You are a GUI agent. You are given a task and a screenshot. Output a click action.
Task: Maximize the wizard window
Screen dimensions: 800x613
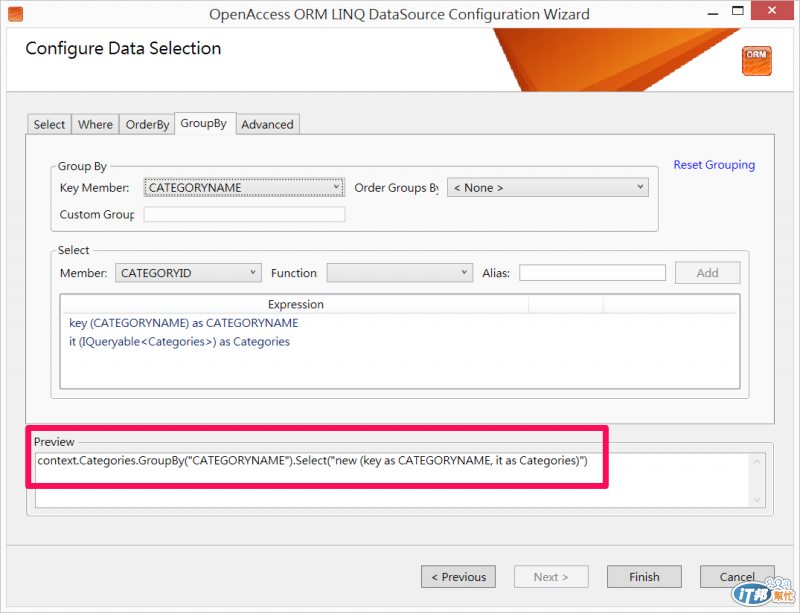tap(738, 11)
